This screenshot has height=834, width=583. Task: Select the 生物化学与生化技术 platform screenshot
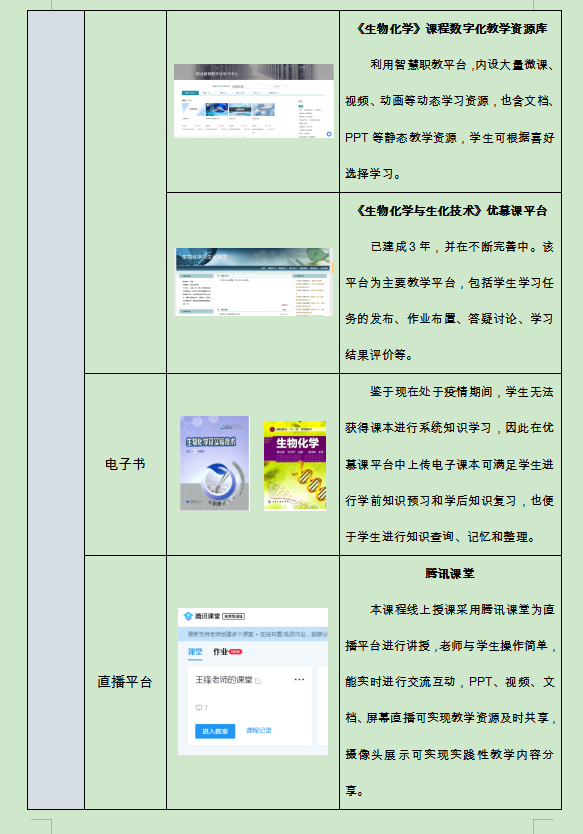[x=254, y=282]
